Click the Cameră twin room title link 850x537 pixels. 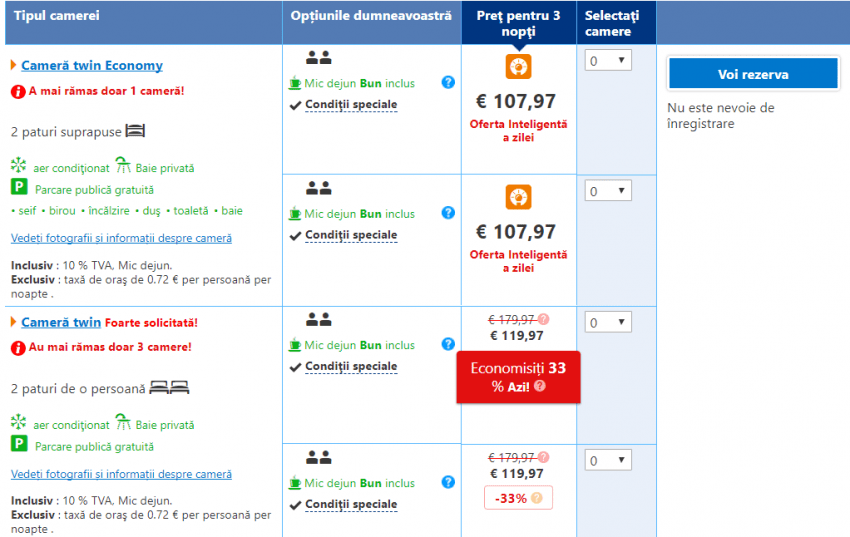tap(61, 322)
